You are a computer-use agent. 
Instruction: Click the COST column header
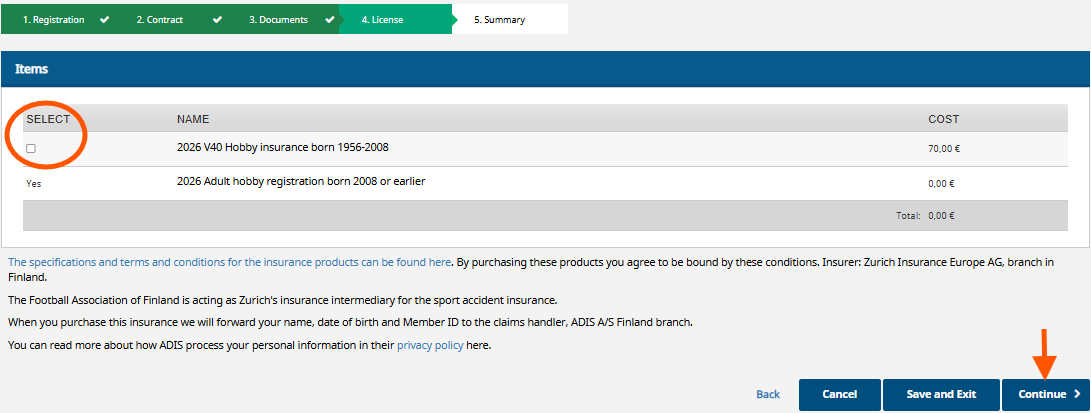(x=943, y=119)
